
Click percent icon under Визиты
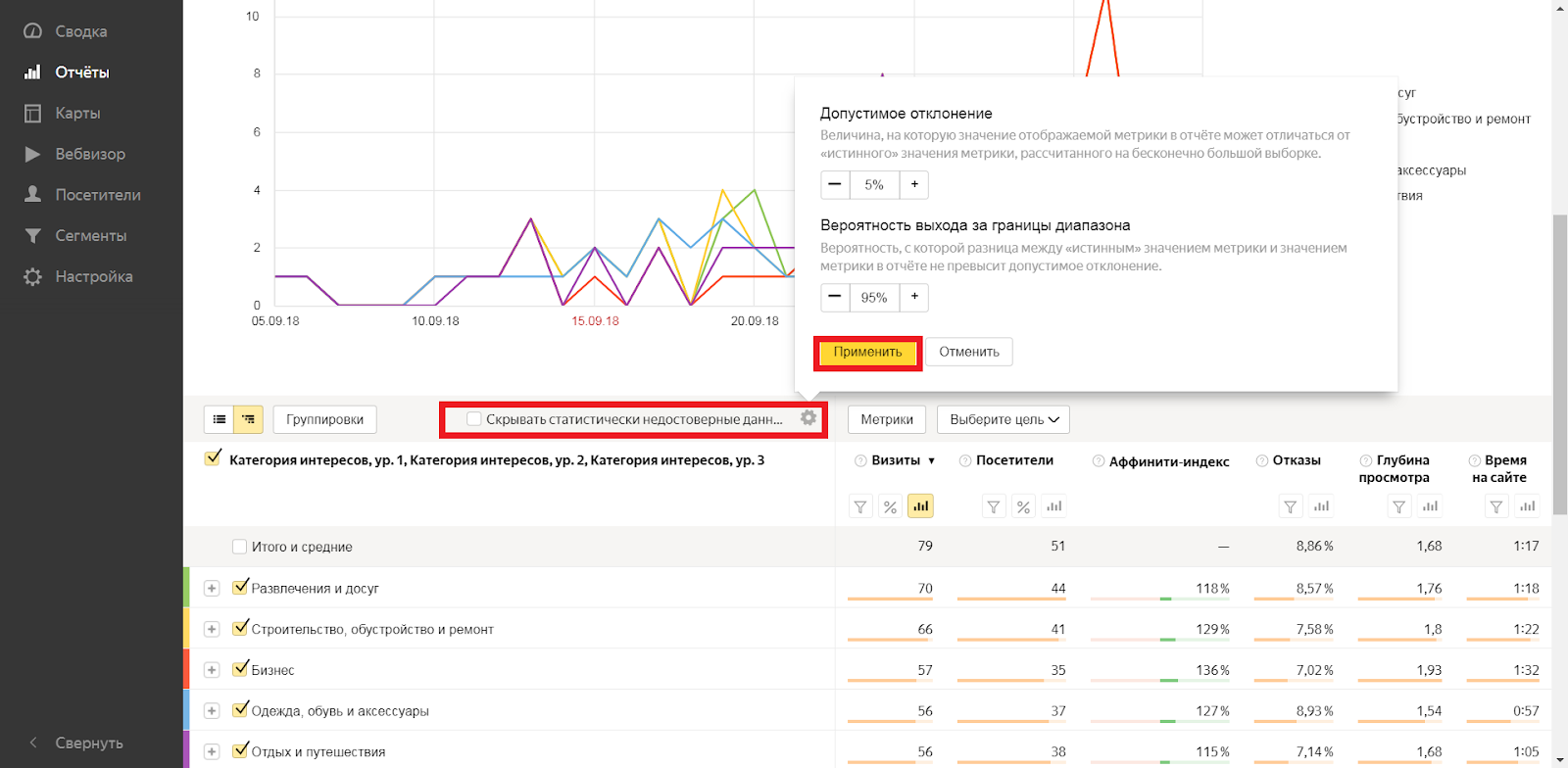(890, 506)
